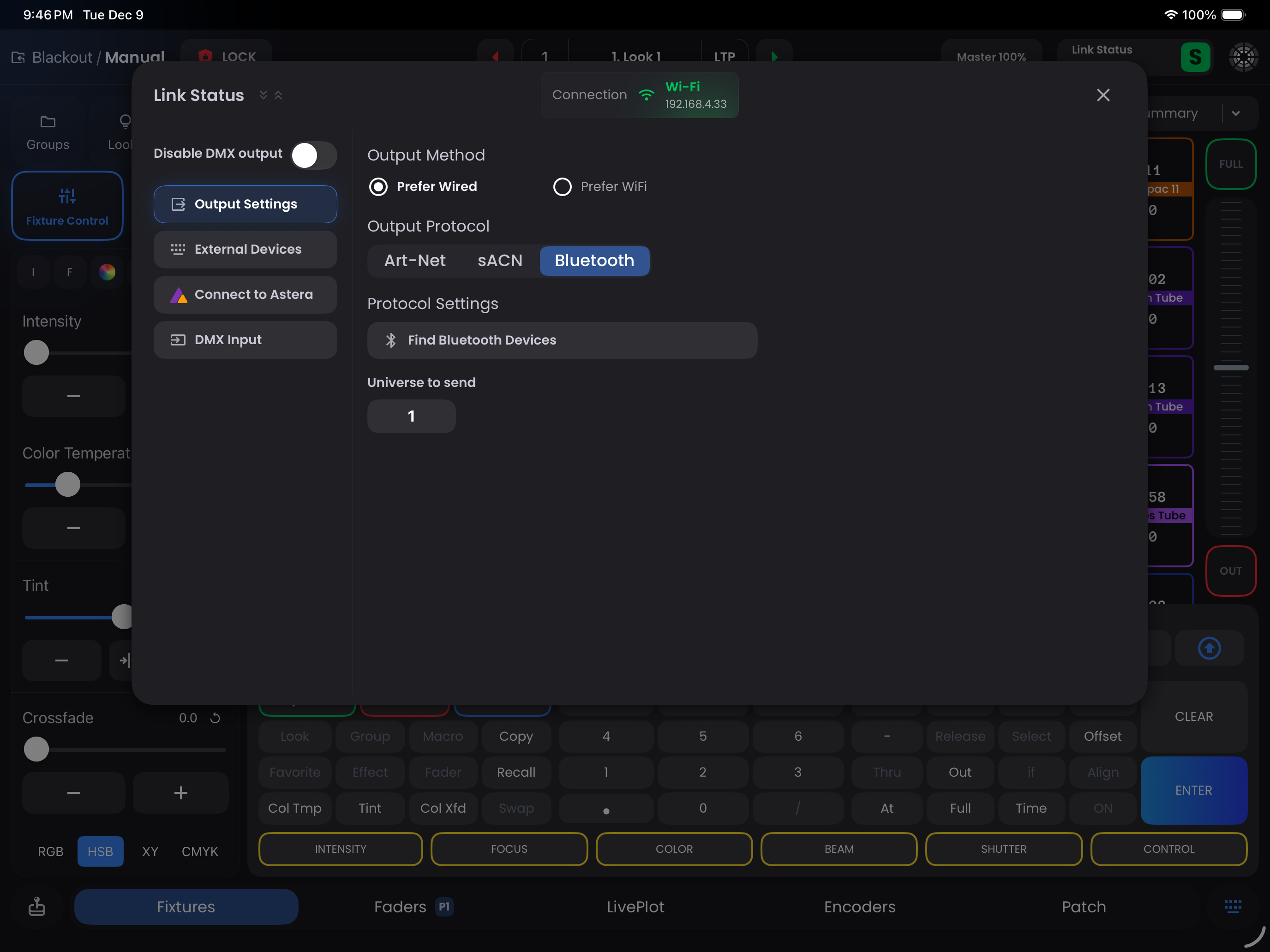Screen dimensions: 1270x952
Task: Click the Universe to send number field
Action: (411, 416)
